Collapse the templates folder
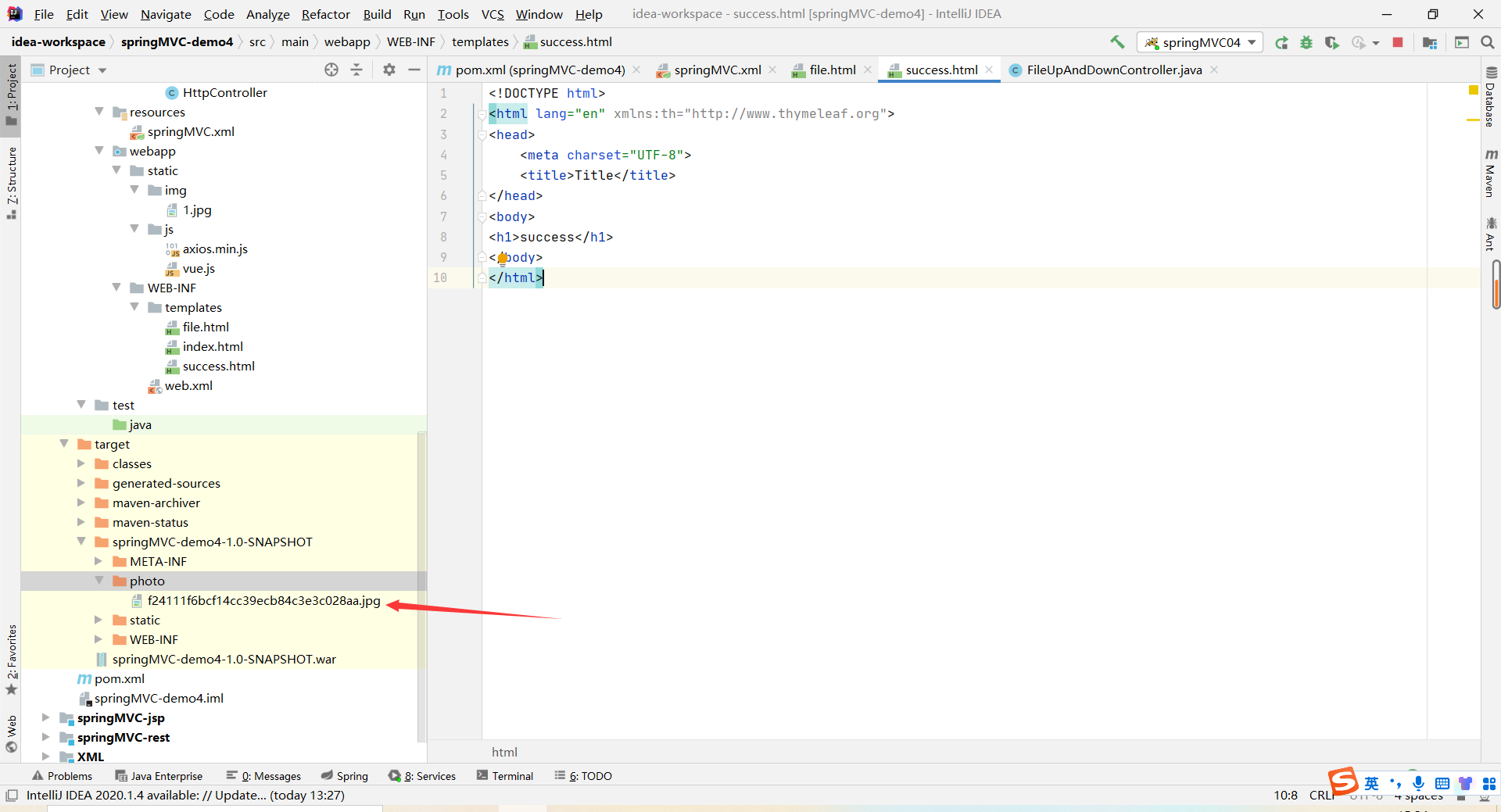The width and height of the screenshot is (1501, 812). 134,307
